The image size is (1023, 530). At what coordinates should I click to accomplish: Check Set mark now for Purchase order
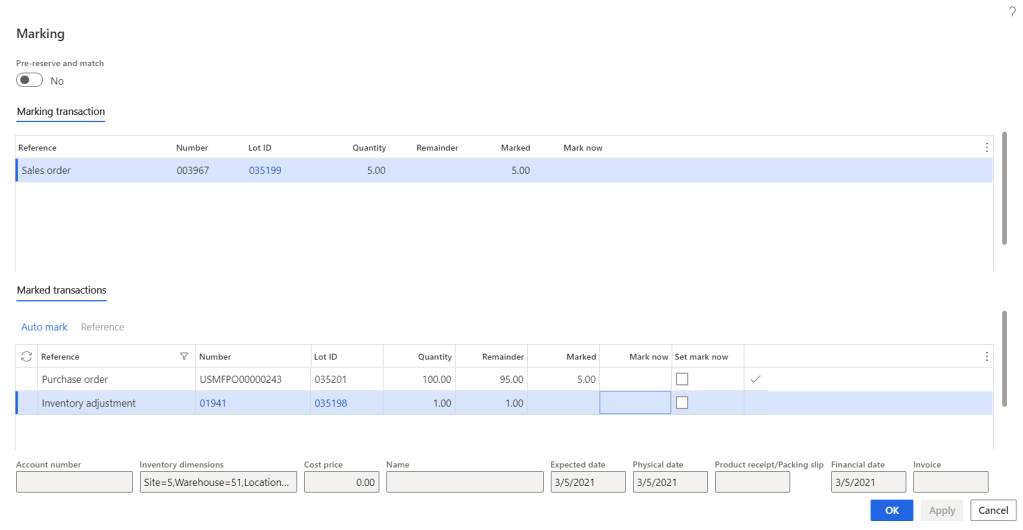click(682, 379)
